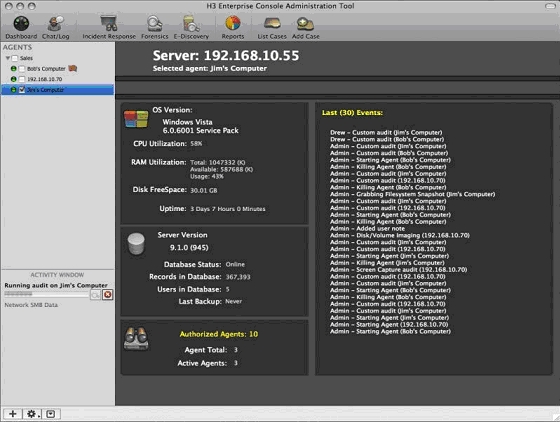Viewport: 560px width, 437px height.
Task: Click Uptime value '3 Days 7 Hours 0 Minutes'
Action: [x=228, y=209]
